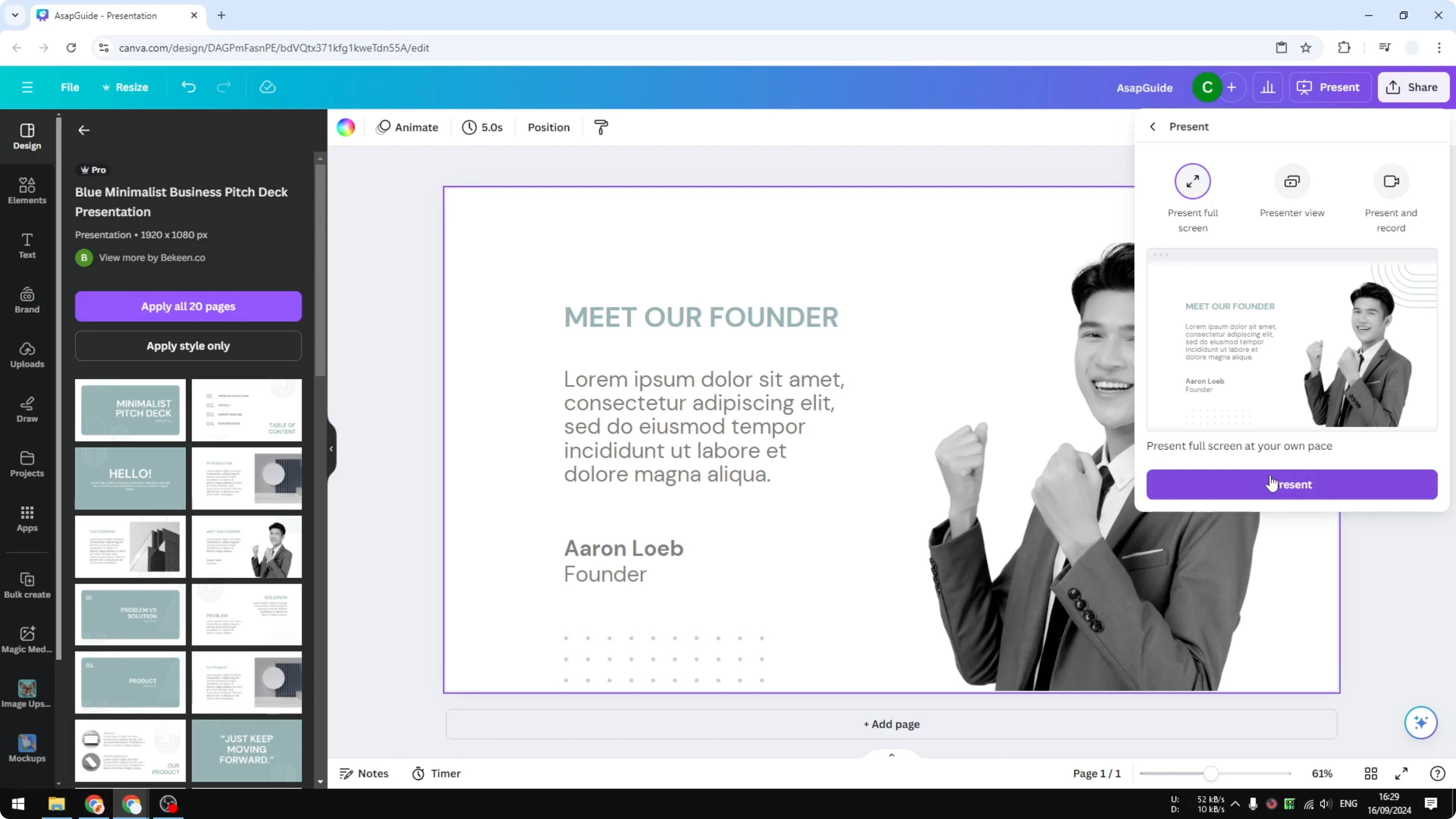The height and width of the screenshot is (819, 1456).
Task: Open the insights bar chart icon
Action: pos(1268,87)
